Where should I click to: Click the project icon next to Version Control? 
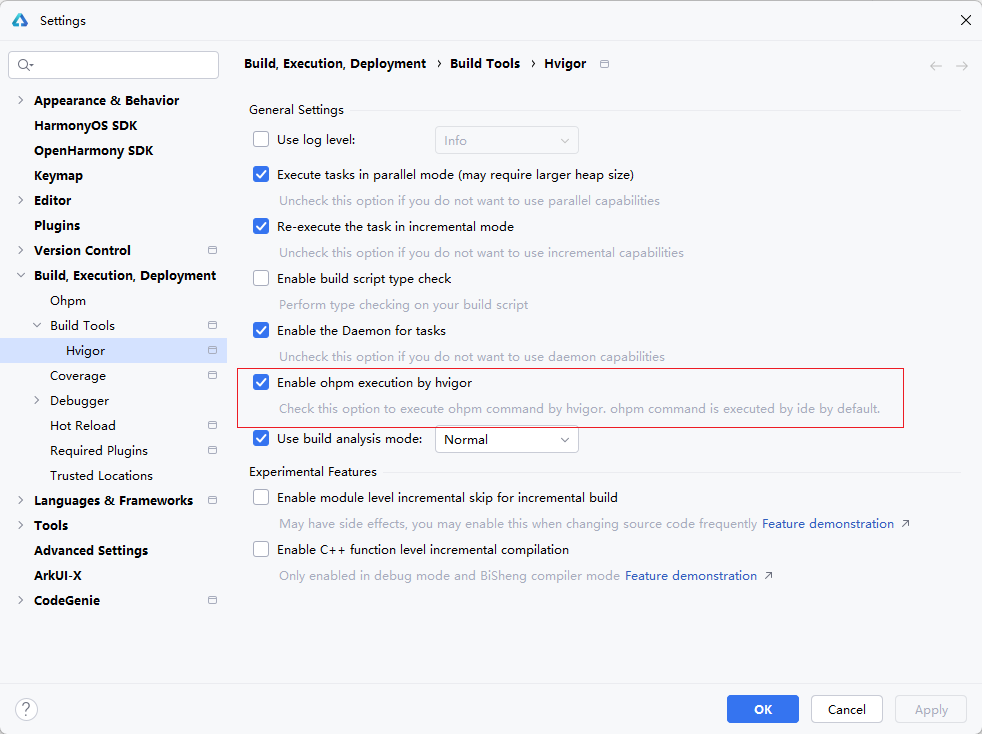click(212, 251)
